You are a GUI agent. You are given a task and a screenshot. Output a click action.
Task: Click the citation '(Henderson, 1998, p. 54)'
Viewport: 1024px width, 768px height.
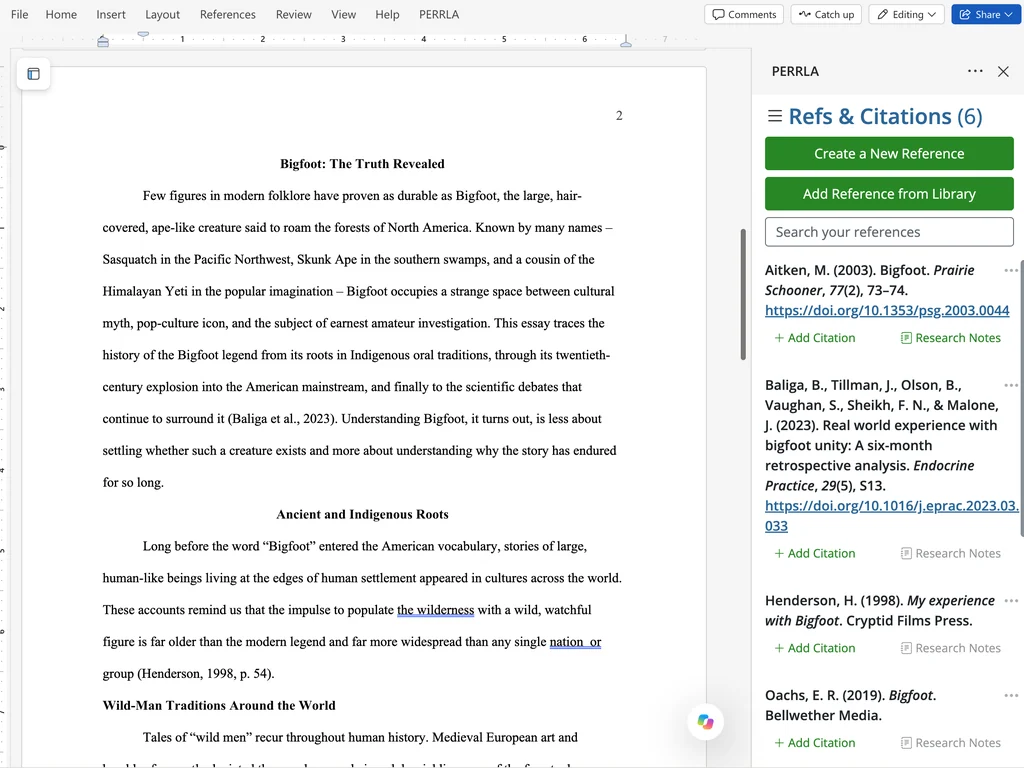206,673
